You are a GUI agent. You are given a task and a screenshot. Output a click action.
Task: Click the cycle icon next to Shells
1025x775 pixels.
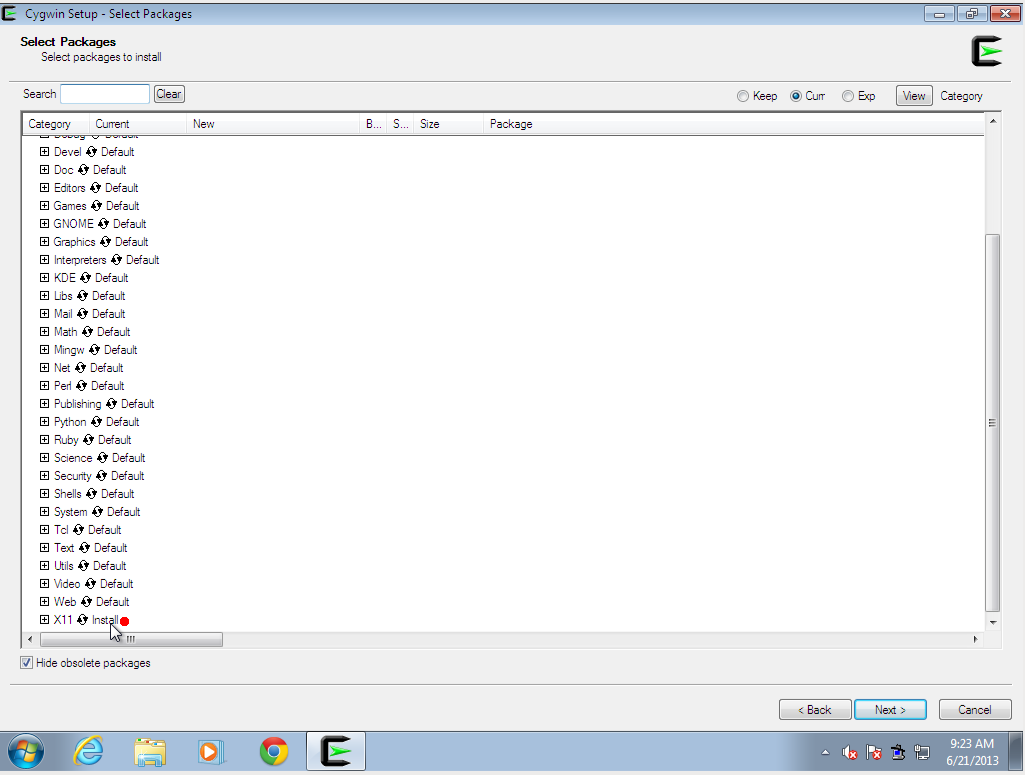pos(91,493)
